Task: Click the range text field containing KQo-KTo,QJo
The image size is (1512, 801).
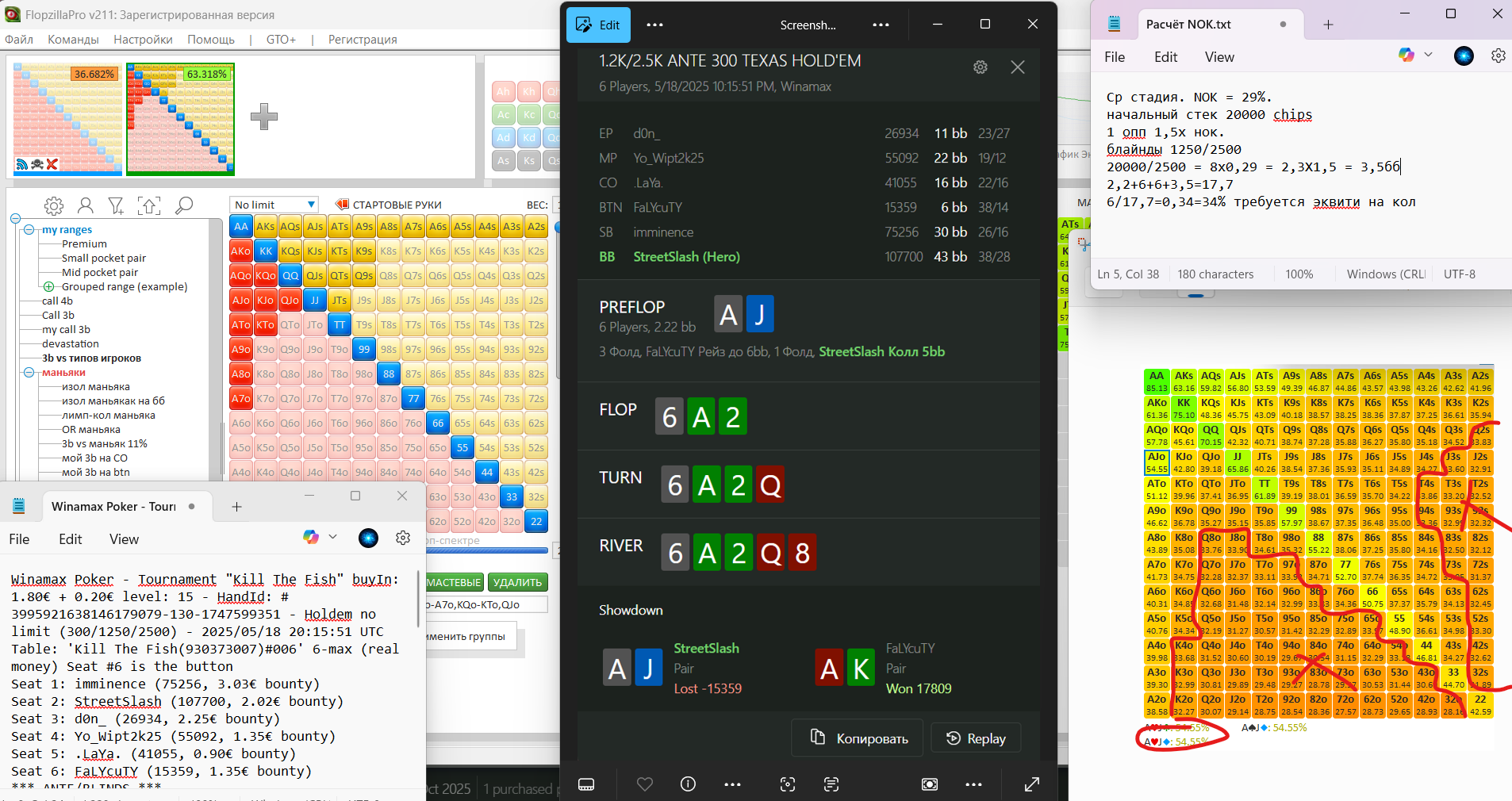Action: click(487, 604)
